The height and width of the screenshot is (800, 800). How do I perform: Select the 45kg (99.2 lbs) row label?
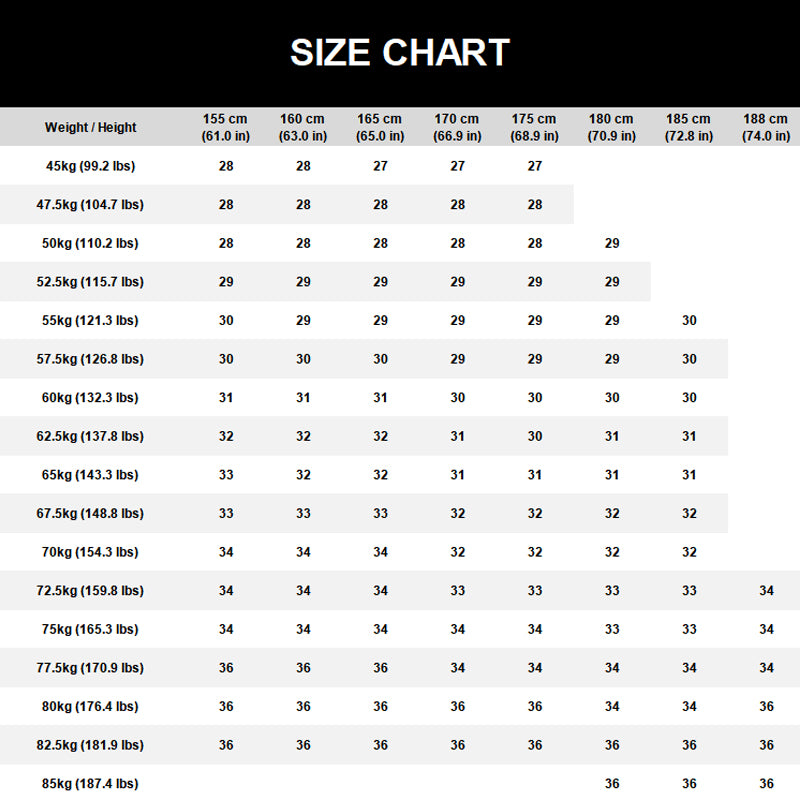[90, 166]
